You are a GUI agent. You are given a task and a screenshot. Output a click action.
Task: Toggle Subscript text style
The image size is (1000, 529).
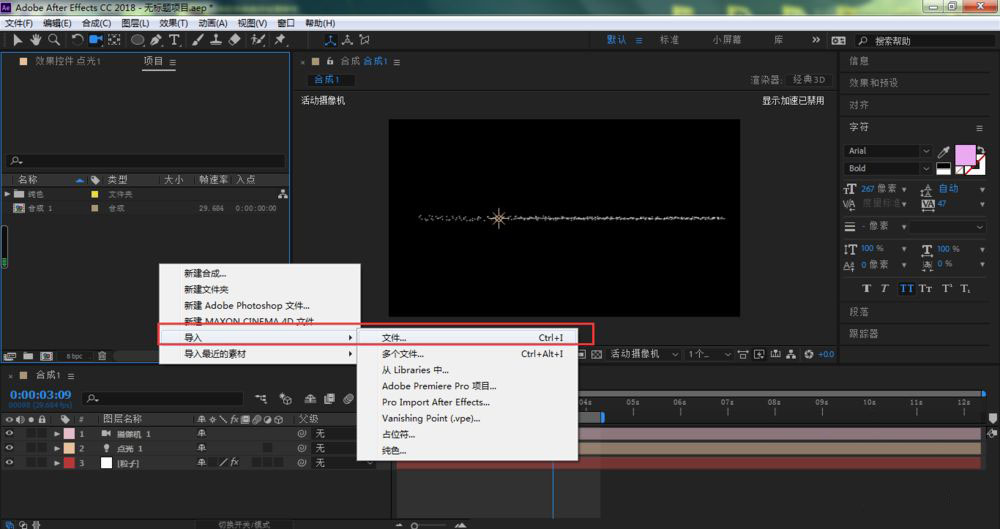(x=966, y=288)
